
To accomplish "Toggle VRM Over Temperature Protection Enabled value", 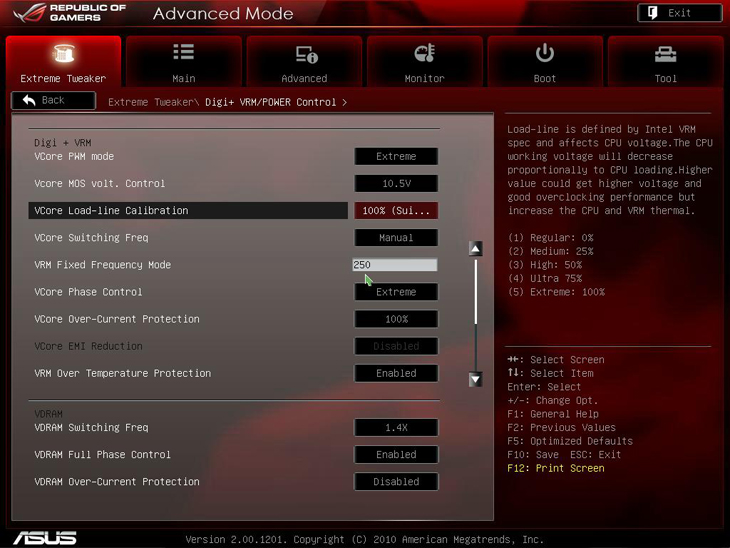I will 396,373.
